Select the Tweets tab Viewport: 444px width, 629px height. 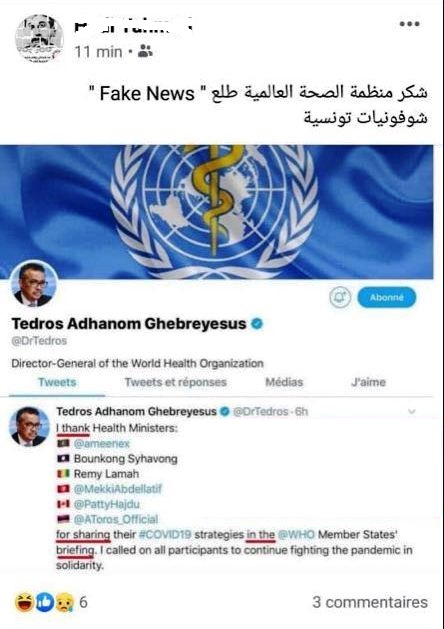[x=57, y=382]
